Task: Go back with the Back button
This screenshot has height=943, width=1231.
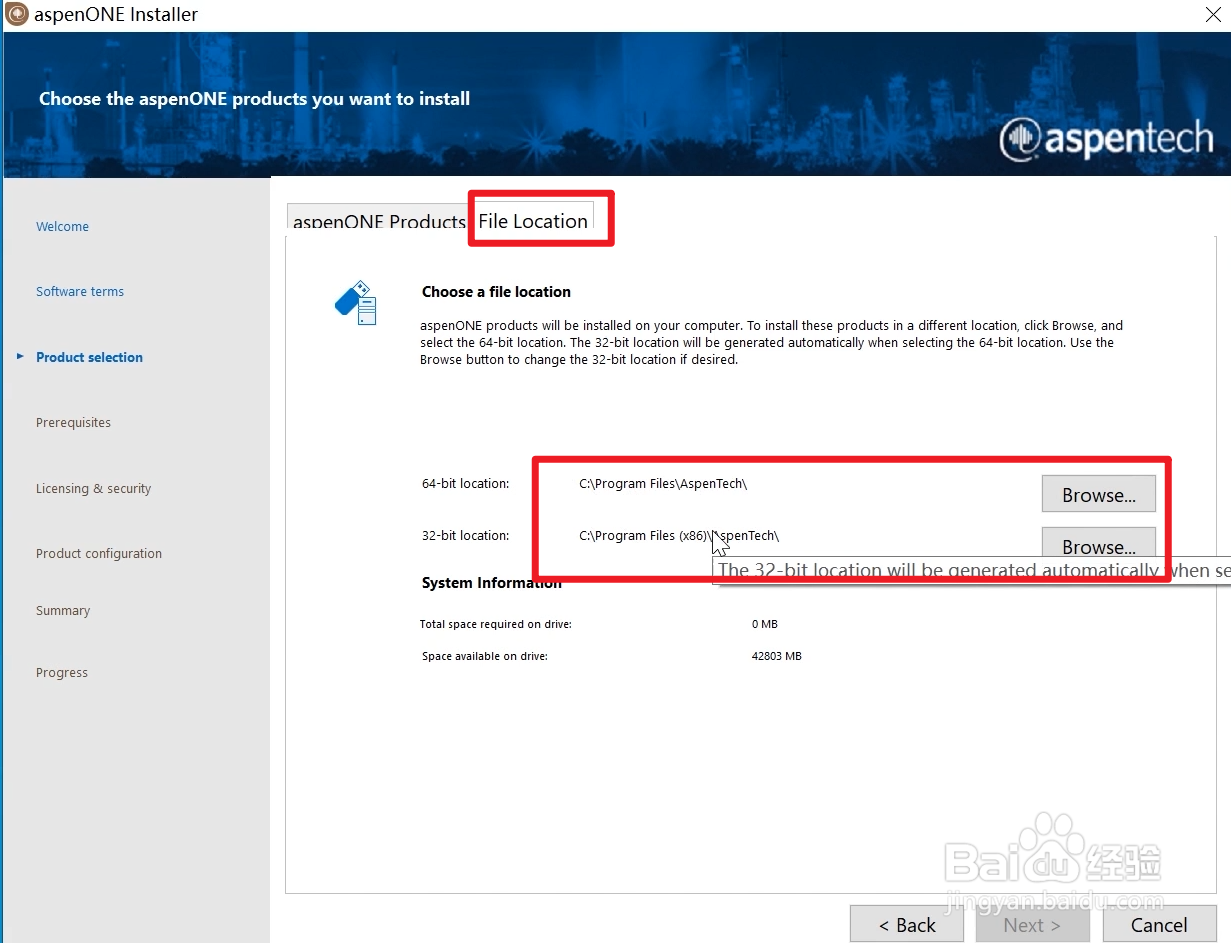Action: (907, 924)
